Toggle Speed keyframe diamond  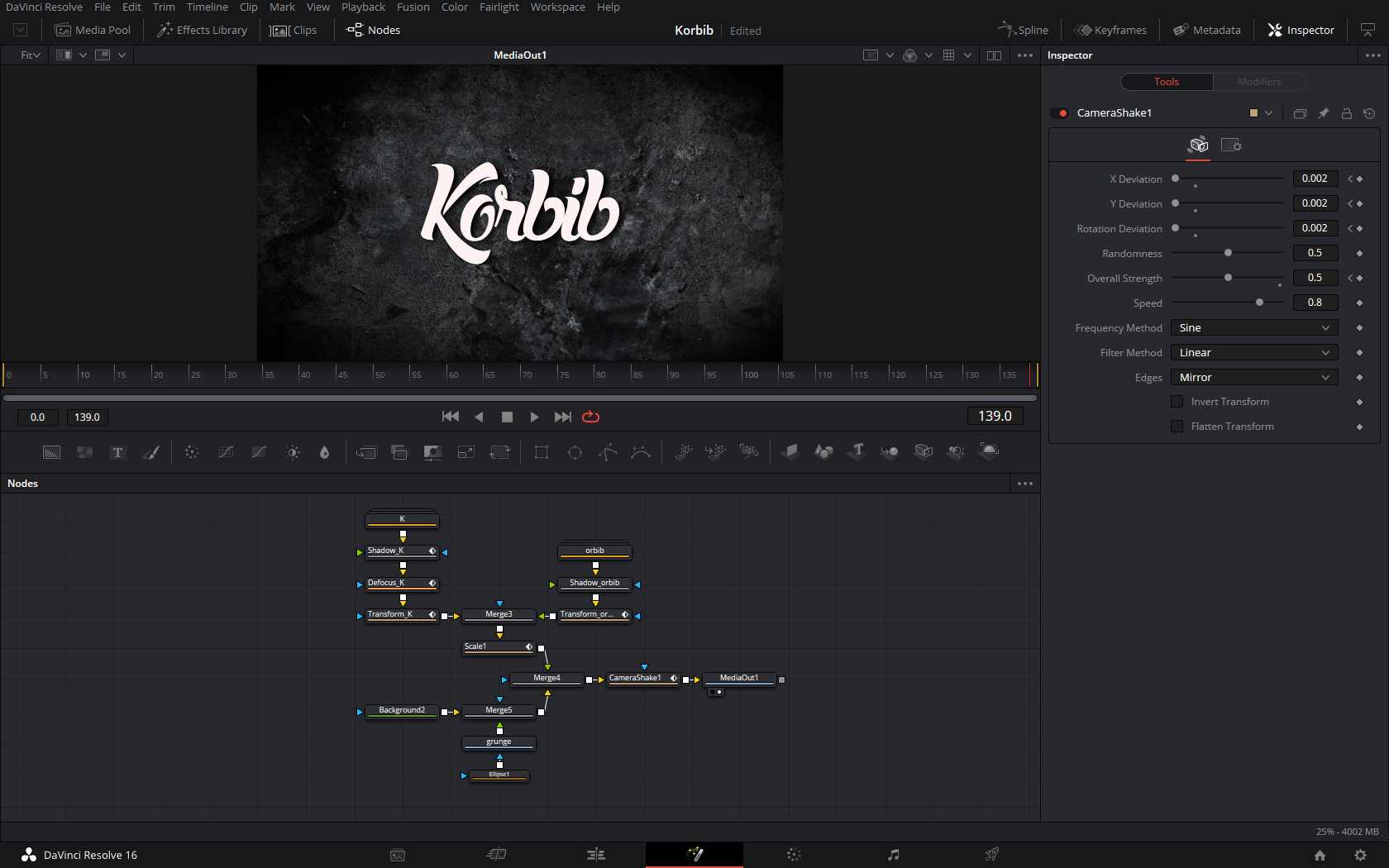pyautogui.click(x=1359, y=303)
